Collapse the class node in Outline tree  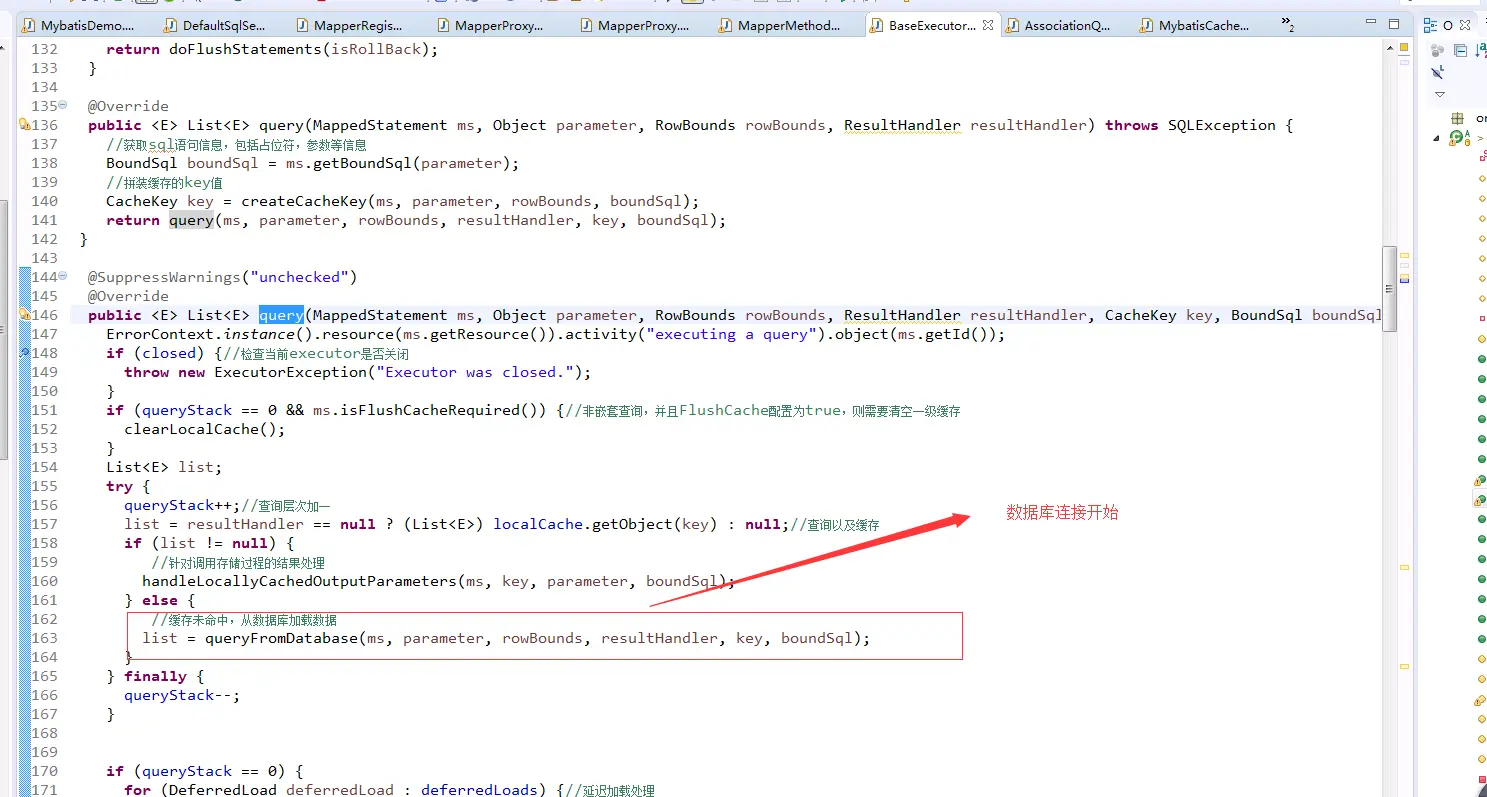point(1438,138)
